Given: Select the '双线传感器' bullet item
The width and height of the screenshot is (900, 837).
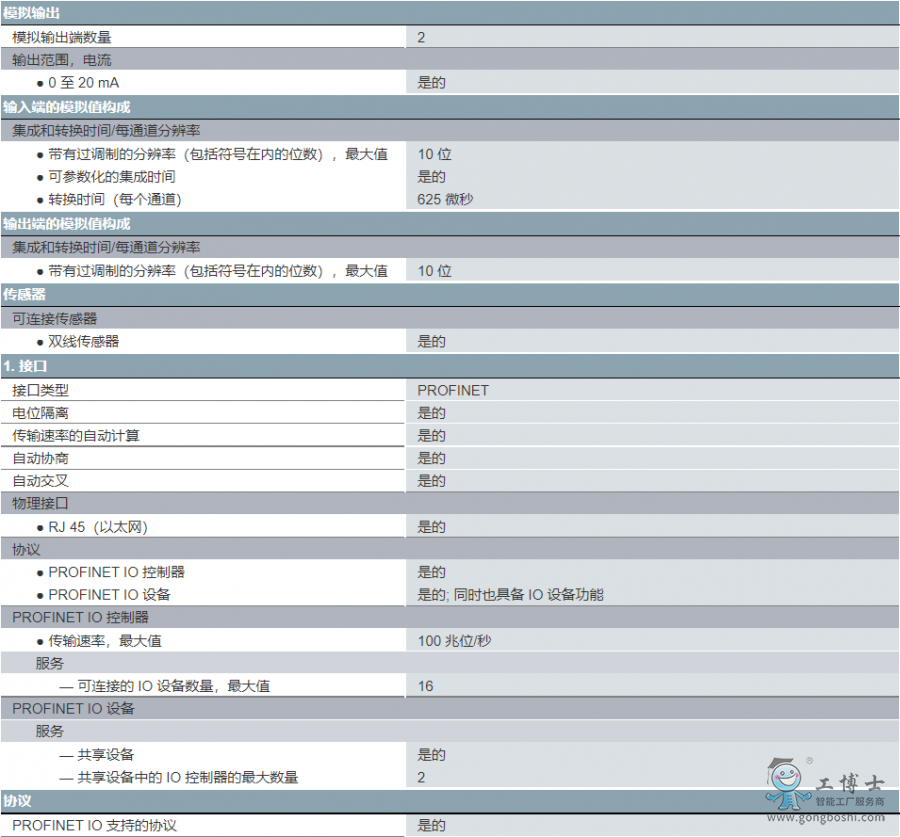Looking at the screenshot, I should click(x=83, y=342).
